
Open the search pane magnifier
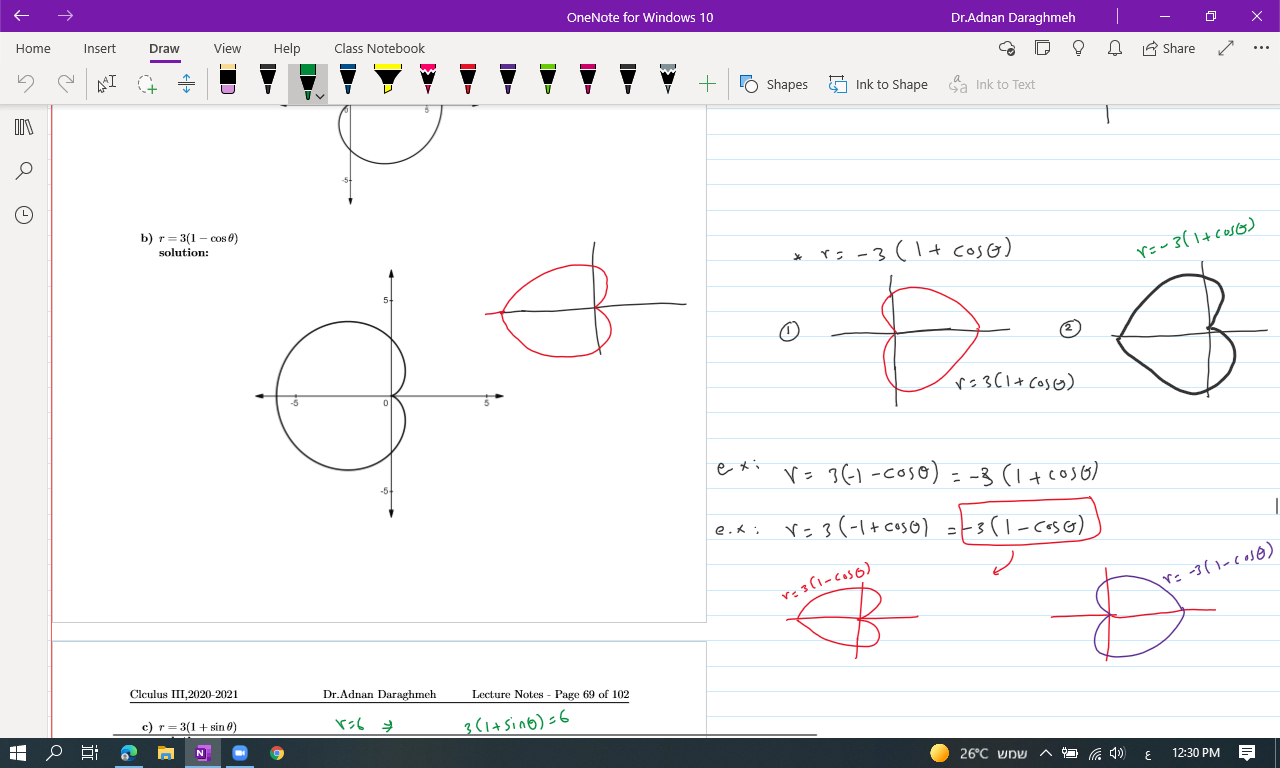24,171
